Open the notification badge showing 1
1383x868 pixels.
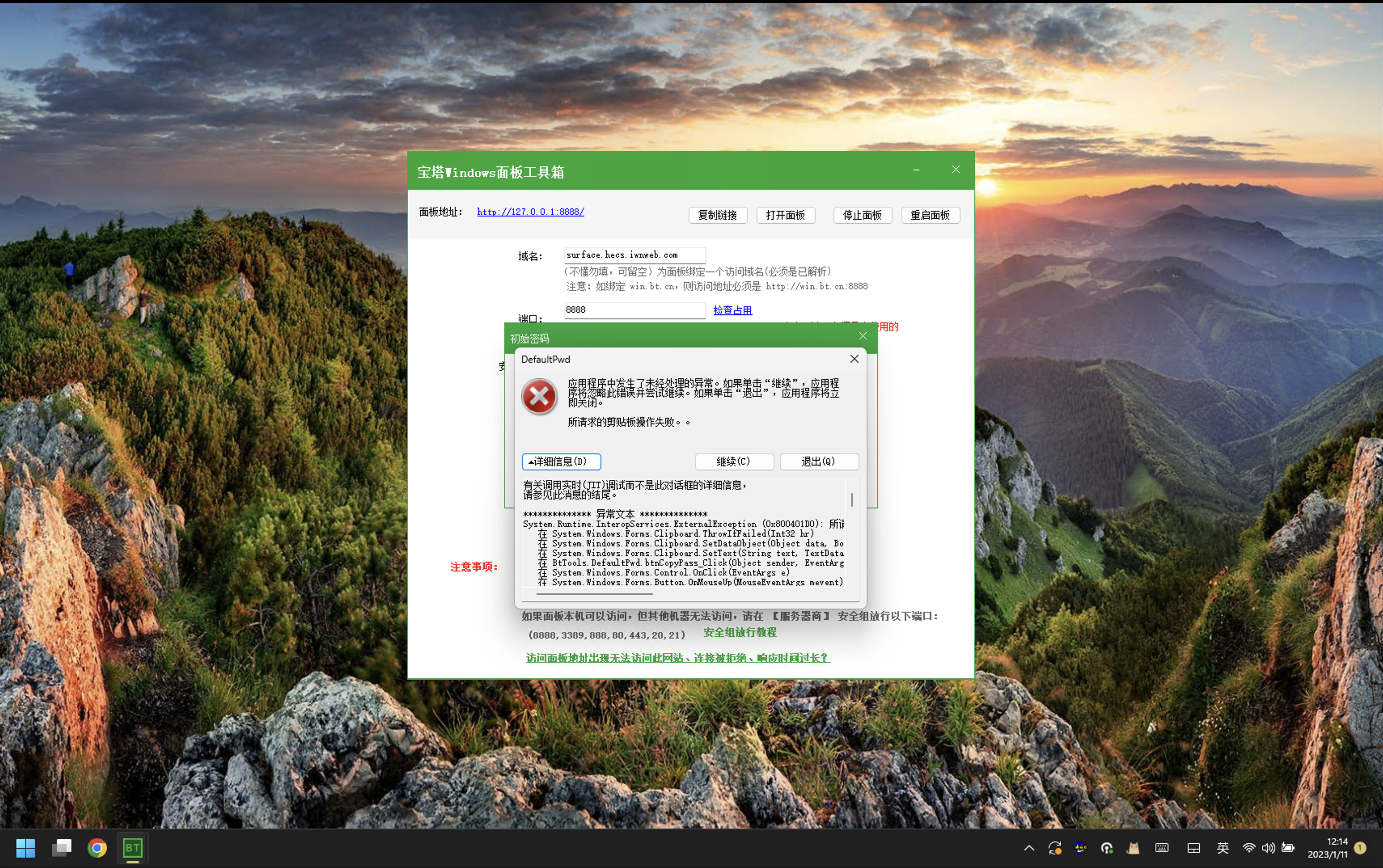coord(1360,848)
